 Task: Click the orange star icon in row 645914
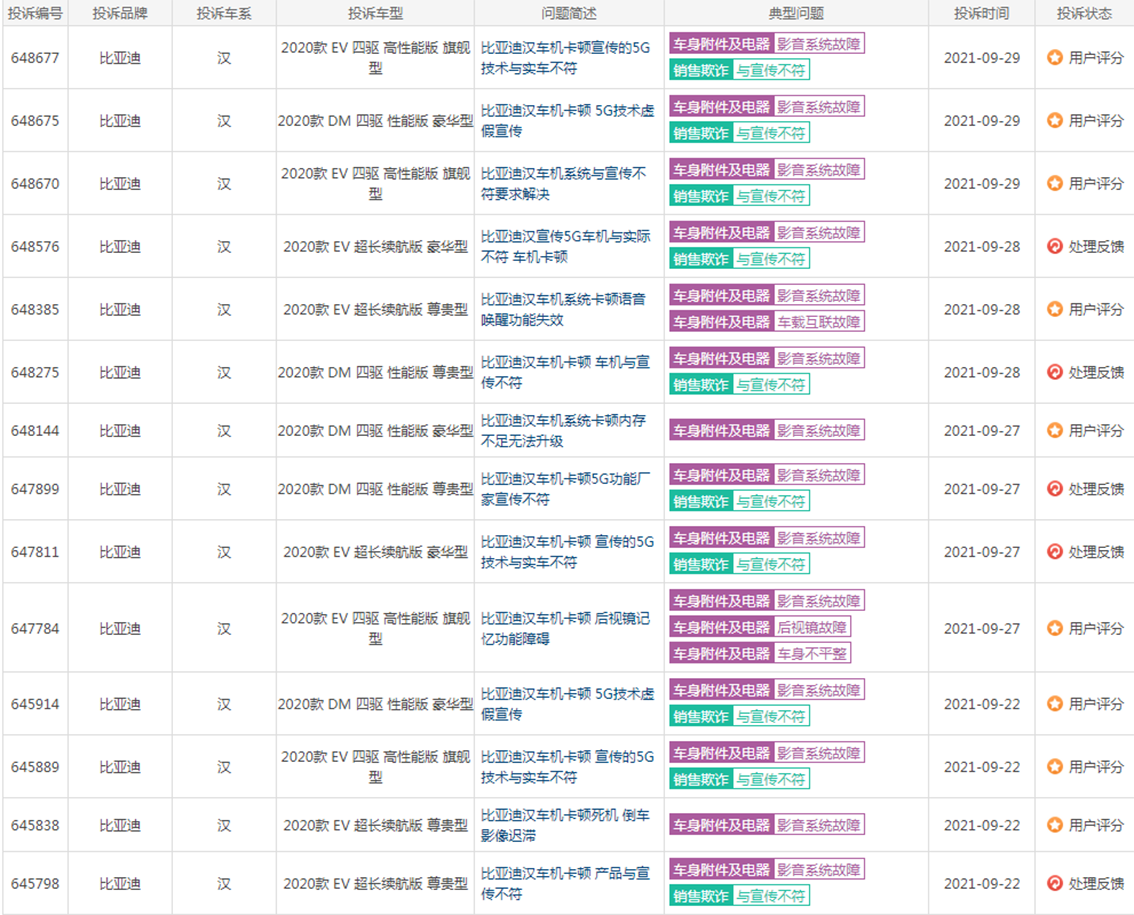[x=1054, y=704]
